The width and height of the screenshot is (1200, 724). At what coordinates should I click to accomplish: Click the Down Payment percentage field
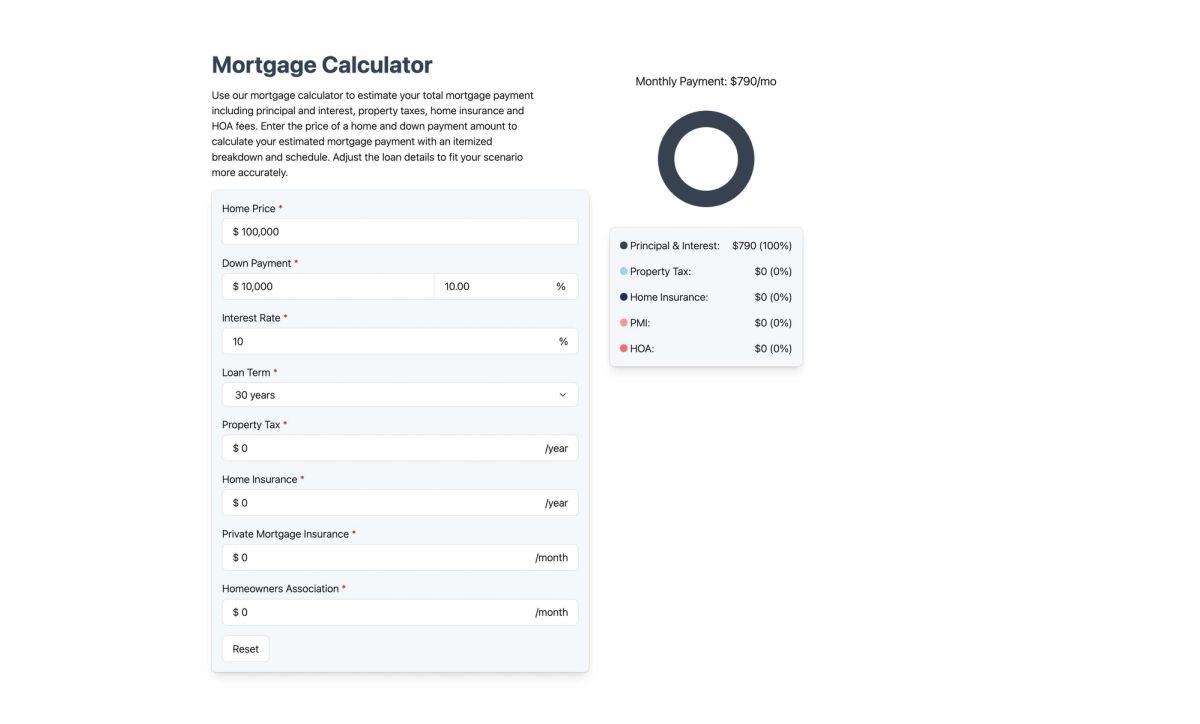tap(506, 286)
